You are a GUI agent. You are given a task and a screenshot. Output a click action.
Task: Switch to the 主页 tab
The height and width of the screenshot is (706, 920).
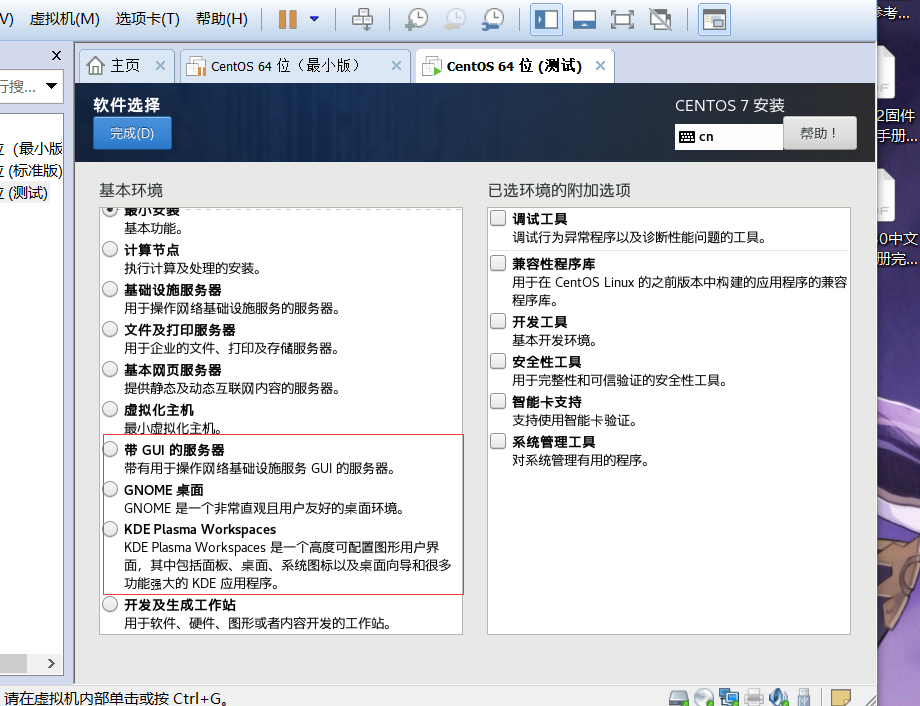click(126, 66)
